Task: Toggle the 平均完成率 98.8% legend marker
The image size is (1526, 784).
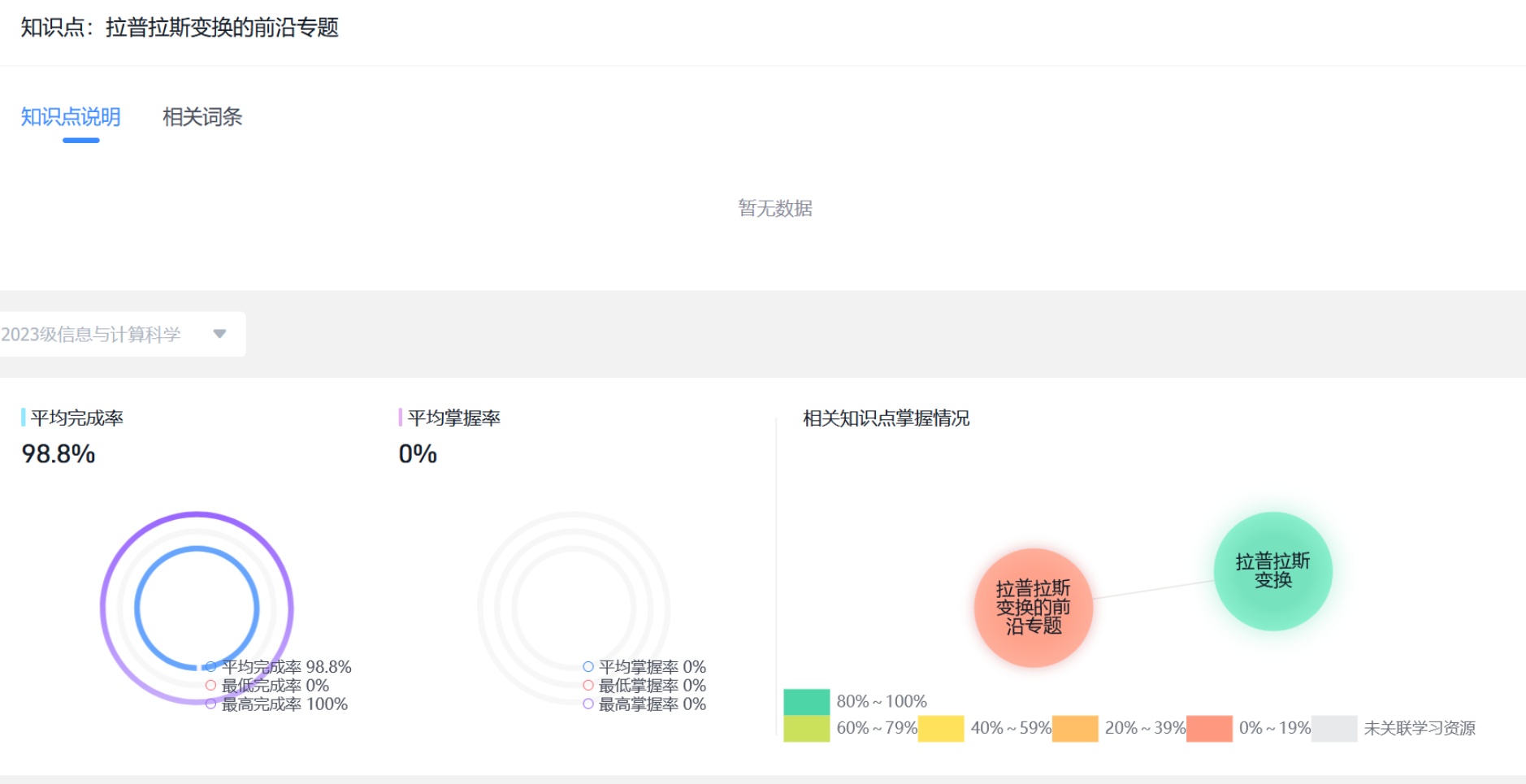Action: pyautogui.click(x=211, y=667)
